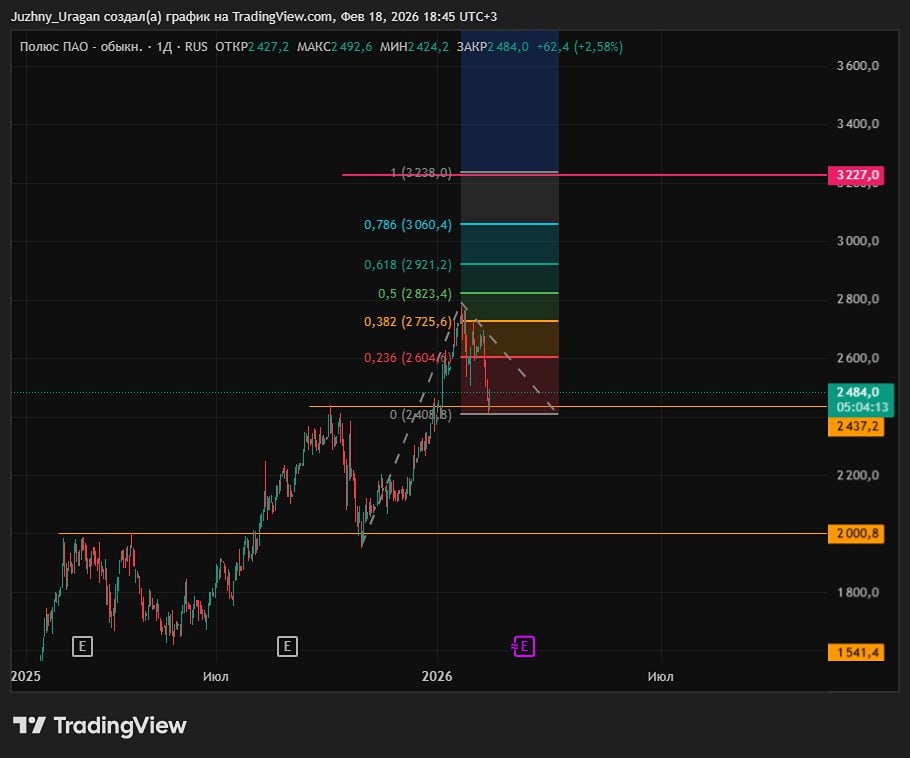Click the +62,4 (+2,58%) change value
The height and width of the screenshot is (758, 910).
point(580,47)
